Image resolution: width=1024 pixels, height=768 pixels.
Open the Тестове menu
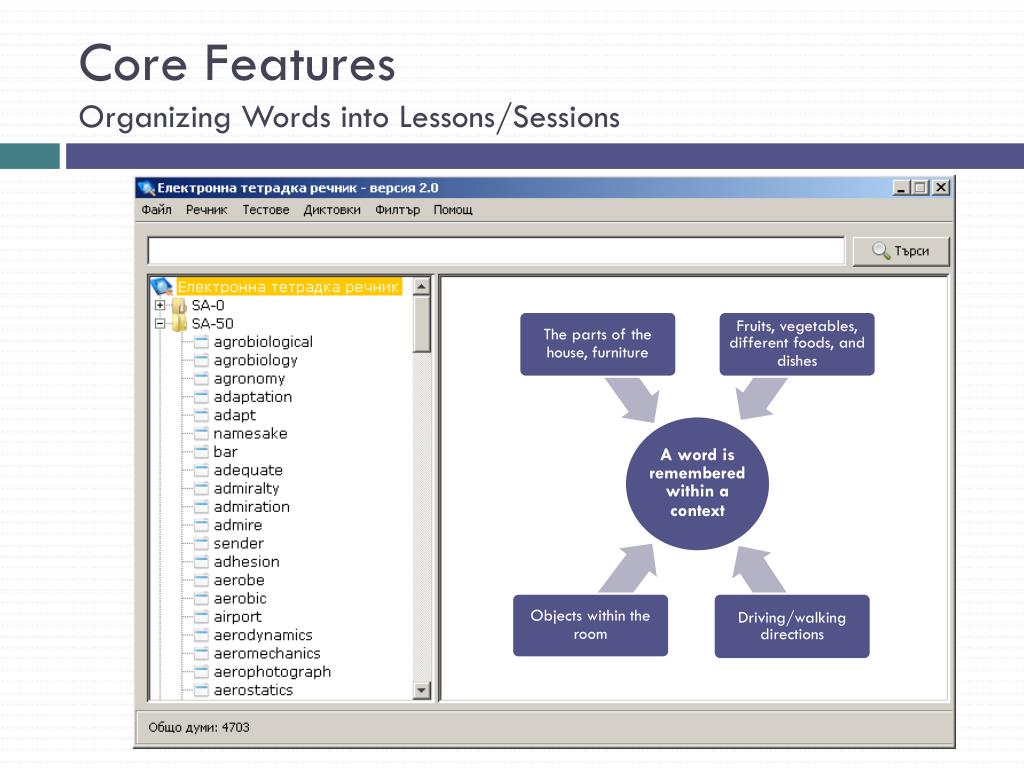click(x=266, y=210)
